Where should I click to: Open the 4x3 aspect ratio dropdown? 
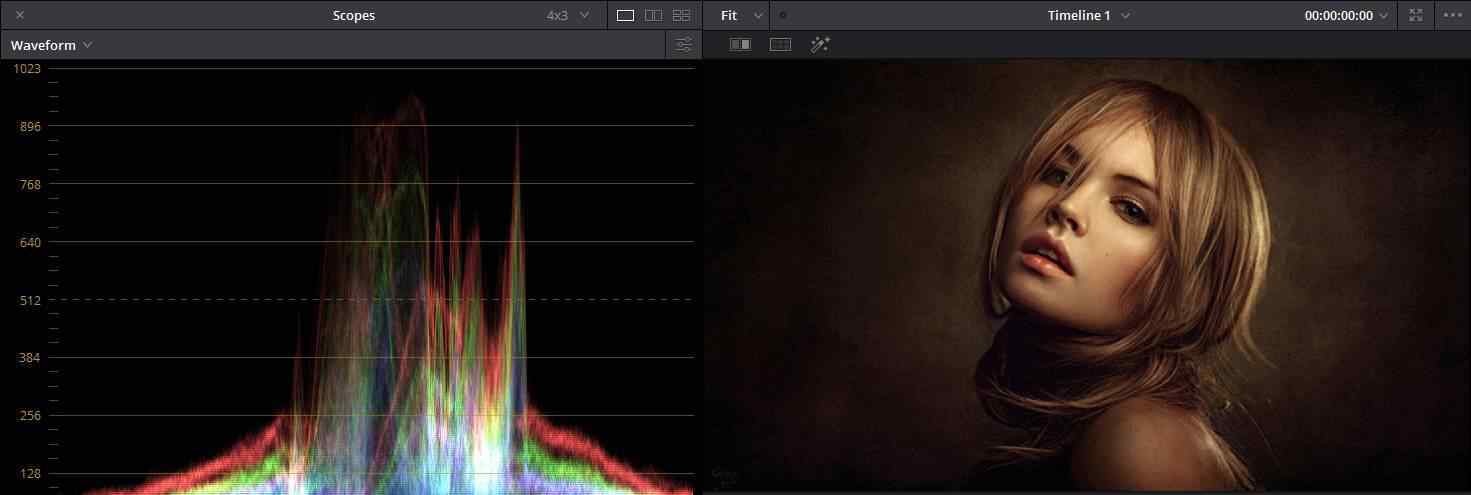[x=567, y=15]
